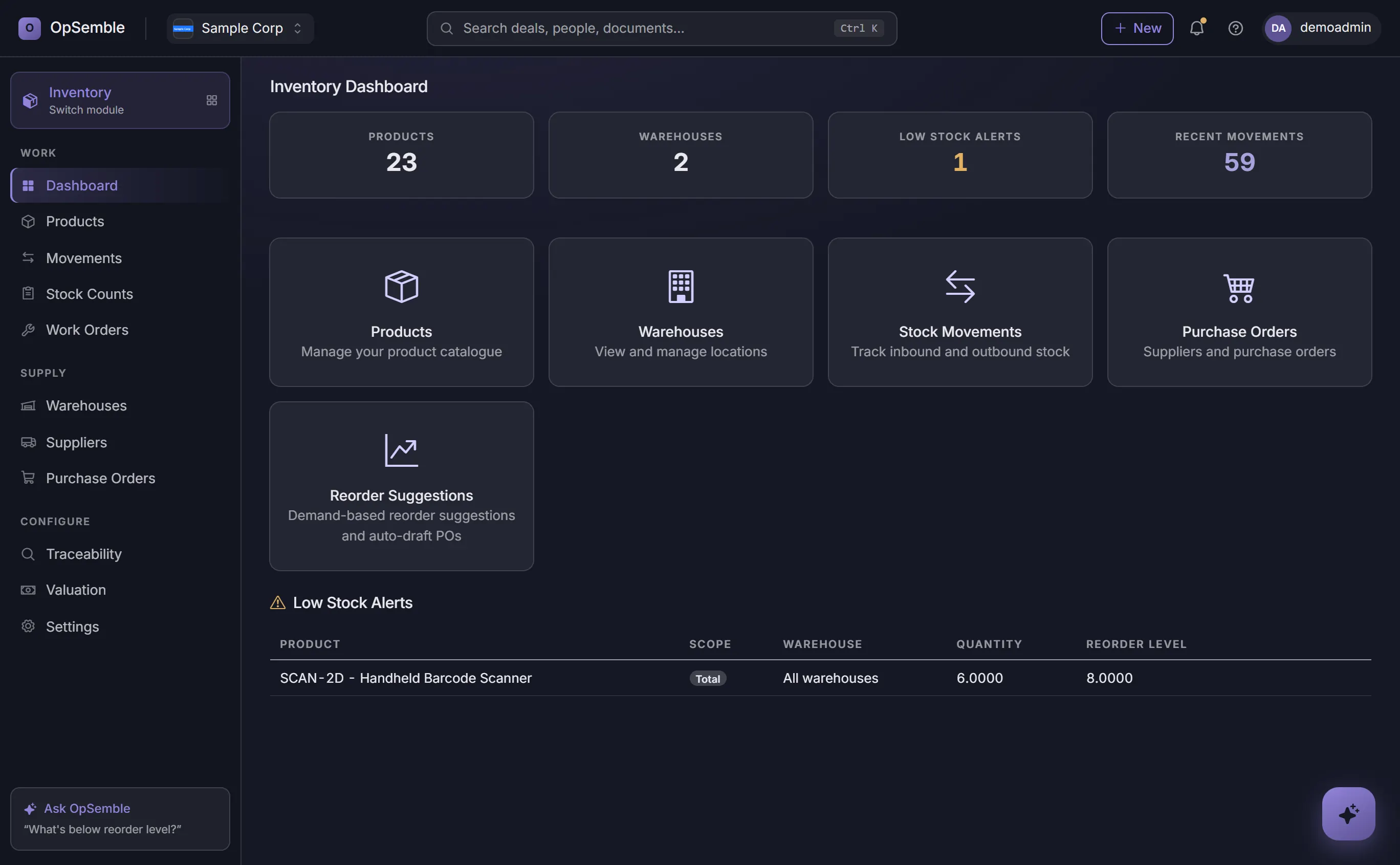Click the Valuation banknote icon

point(28,590)
